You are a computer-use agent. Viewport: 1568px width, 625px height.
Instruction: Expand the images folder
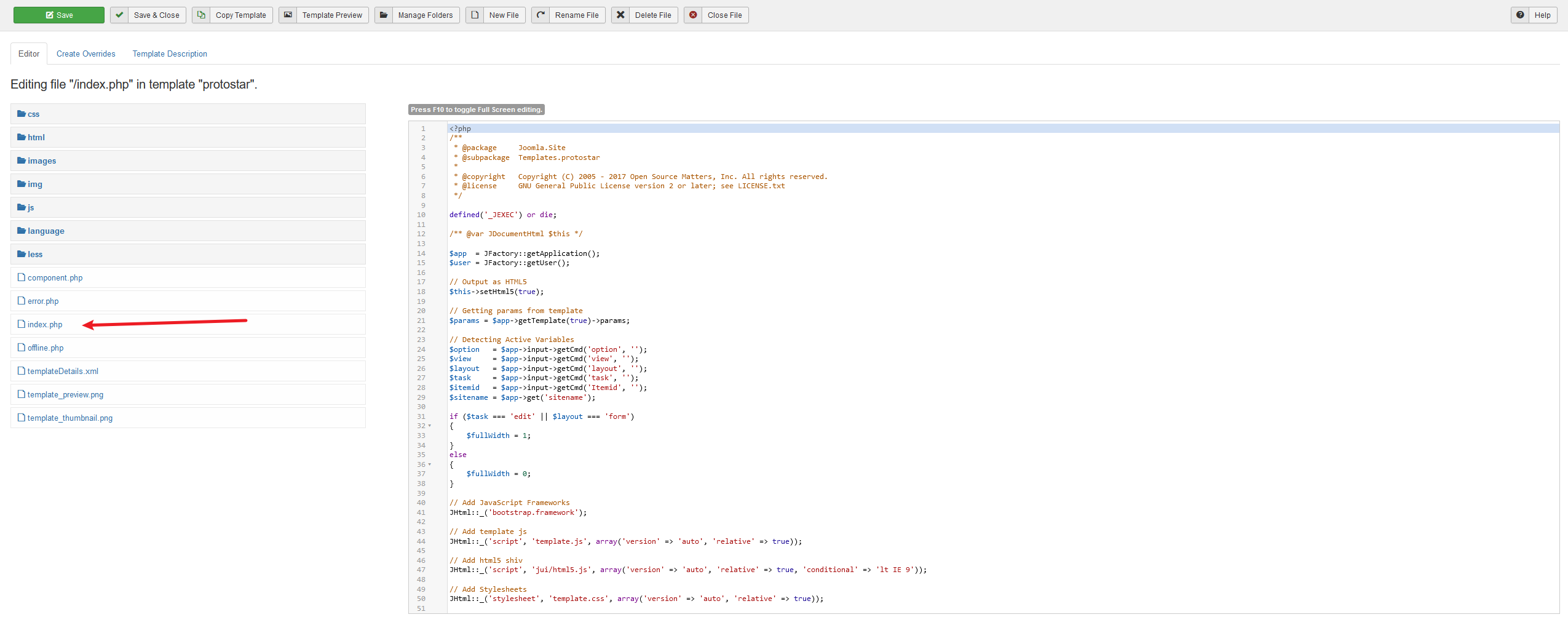pos(188,161)
